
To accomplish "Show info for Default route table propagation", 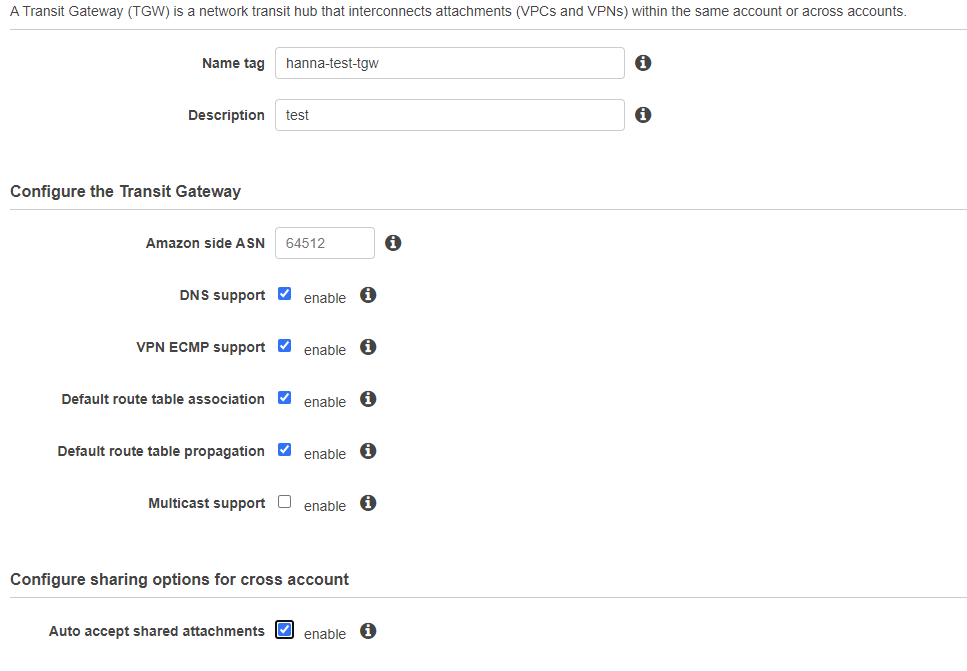I will [x=368, y=451].
